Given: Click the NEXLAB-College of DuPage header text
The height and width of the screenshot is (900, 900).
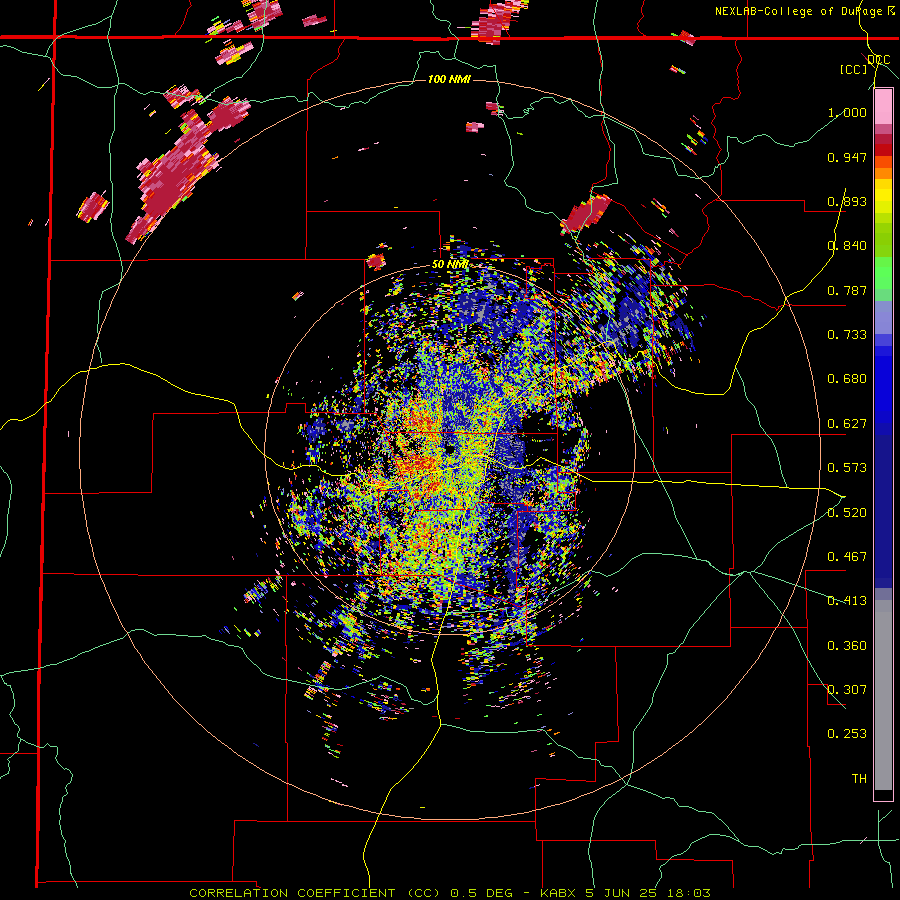Looking at the screenshot, I should tap(805, 11).
